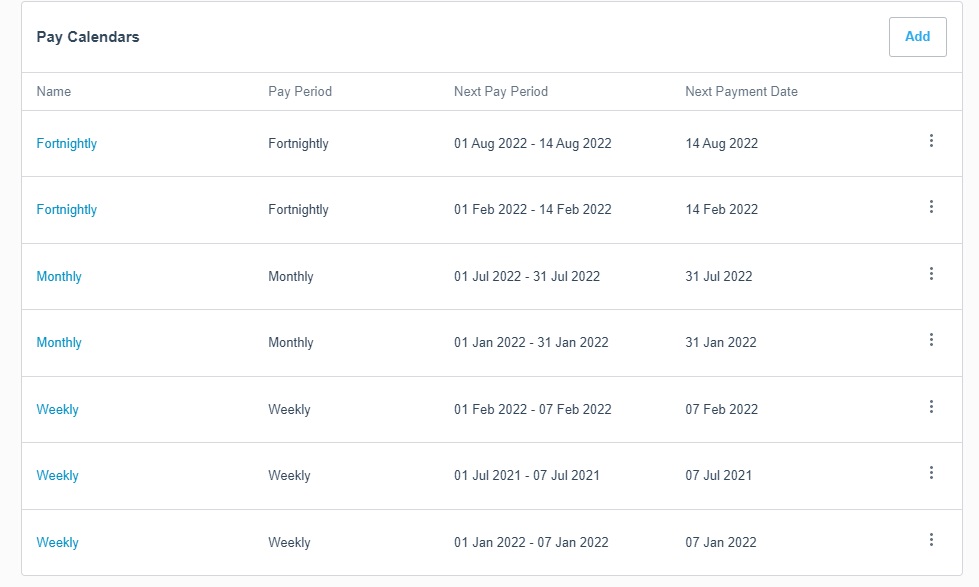
Task: Open the Weekly calendar paying 07 Jan 2022
Action: (57, 543)
